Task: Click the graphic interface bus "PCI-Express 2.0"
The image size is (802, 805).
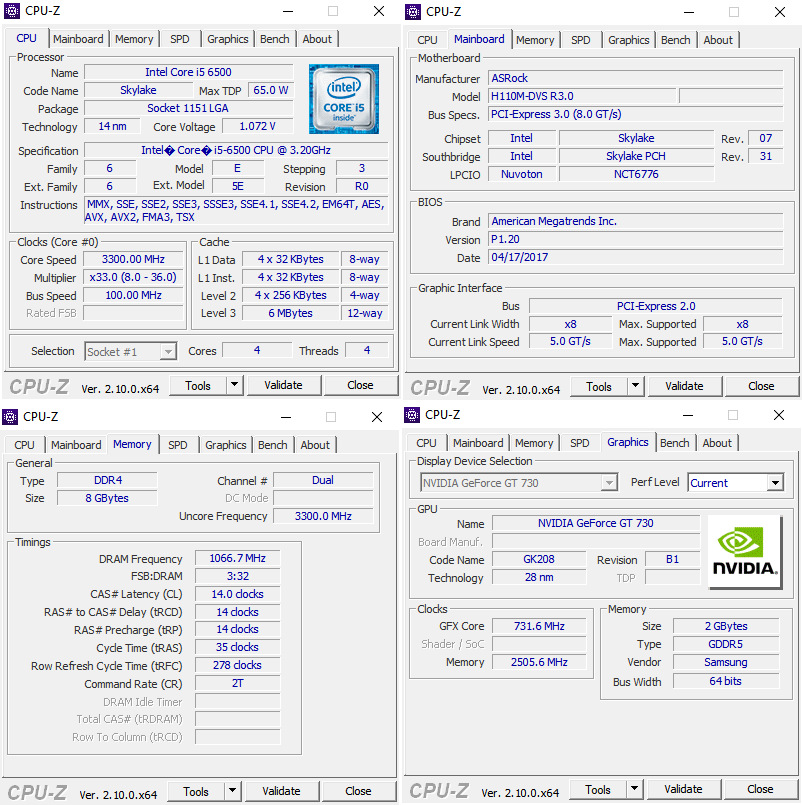Action: pos(656,306)
